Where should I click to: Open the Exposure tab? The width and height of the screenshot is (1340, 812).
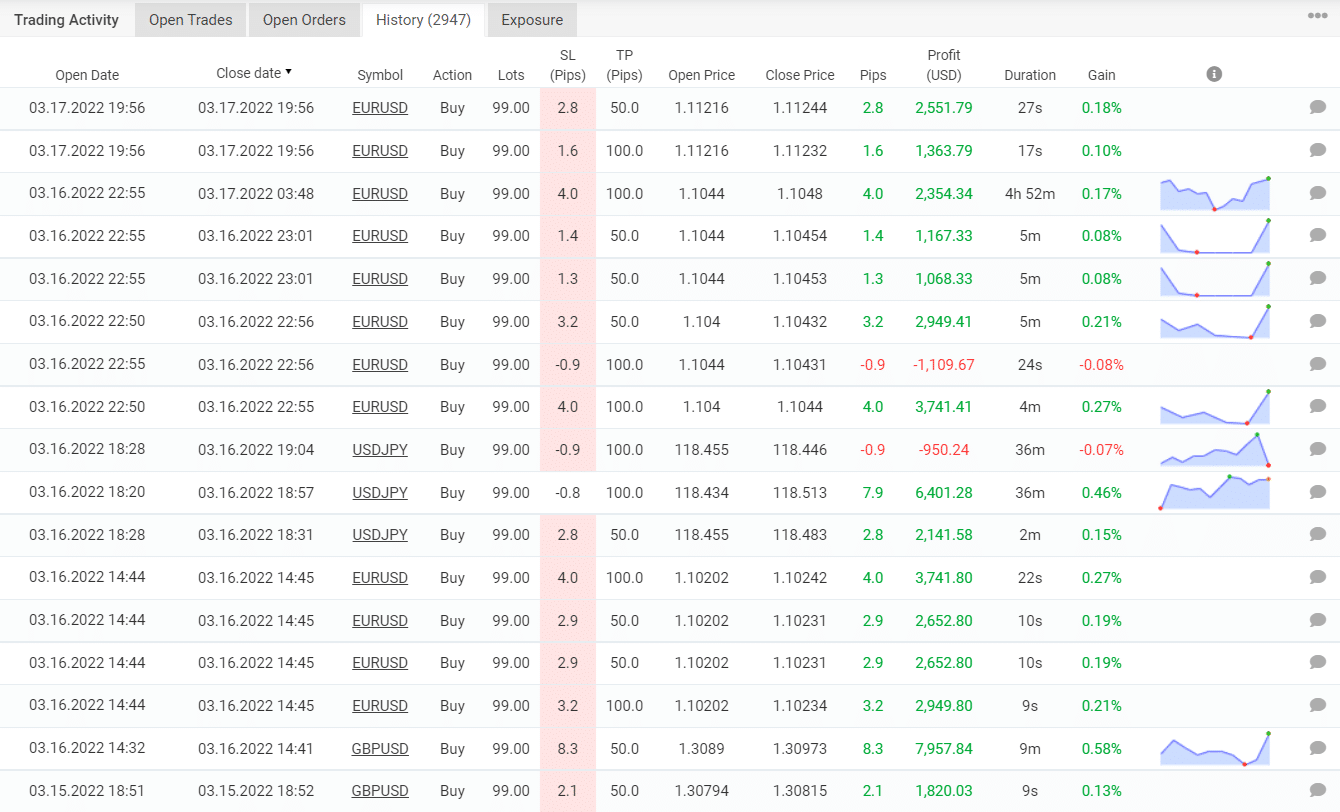click(531, 19)
